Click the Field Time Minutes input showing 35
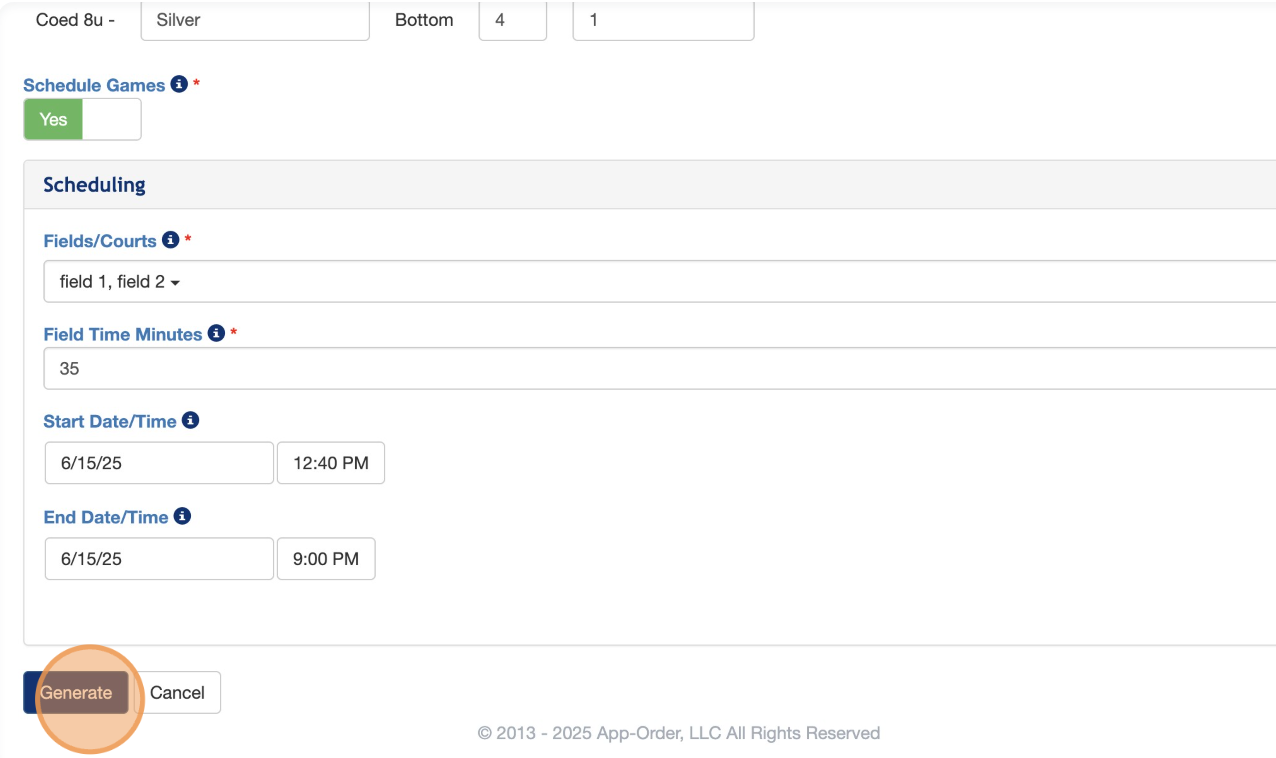The height and width of the screenshot is (758, 1276). point(660,368)
